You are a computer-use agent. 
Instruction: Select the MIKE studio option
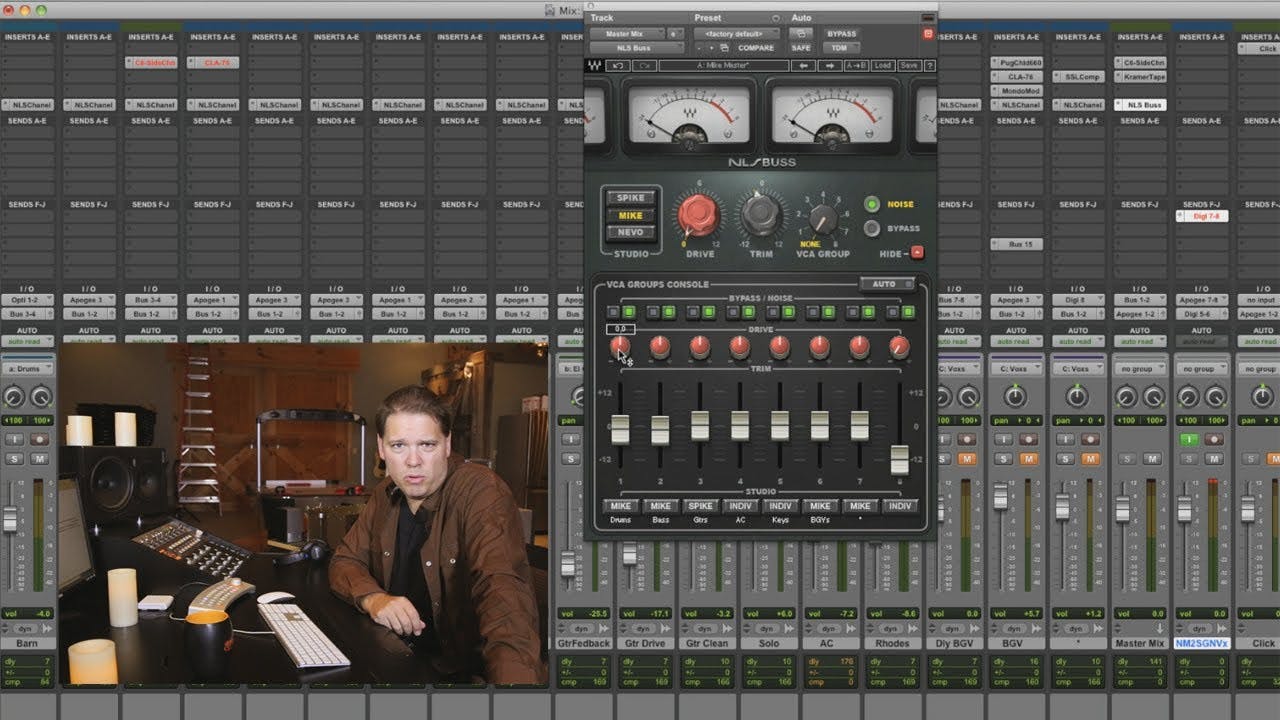click(x=630, y=215)
